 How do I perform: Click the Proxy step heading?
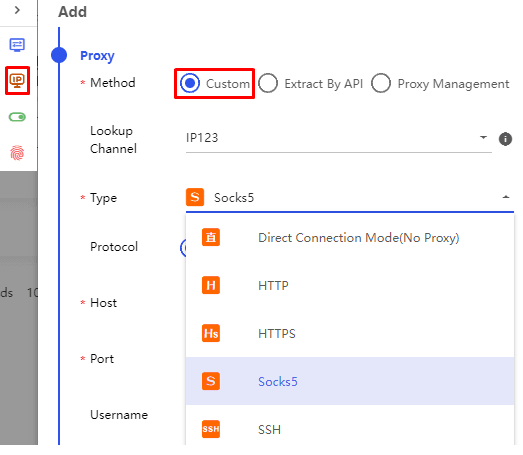pos(97,56)
